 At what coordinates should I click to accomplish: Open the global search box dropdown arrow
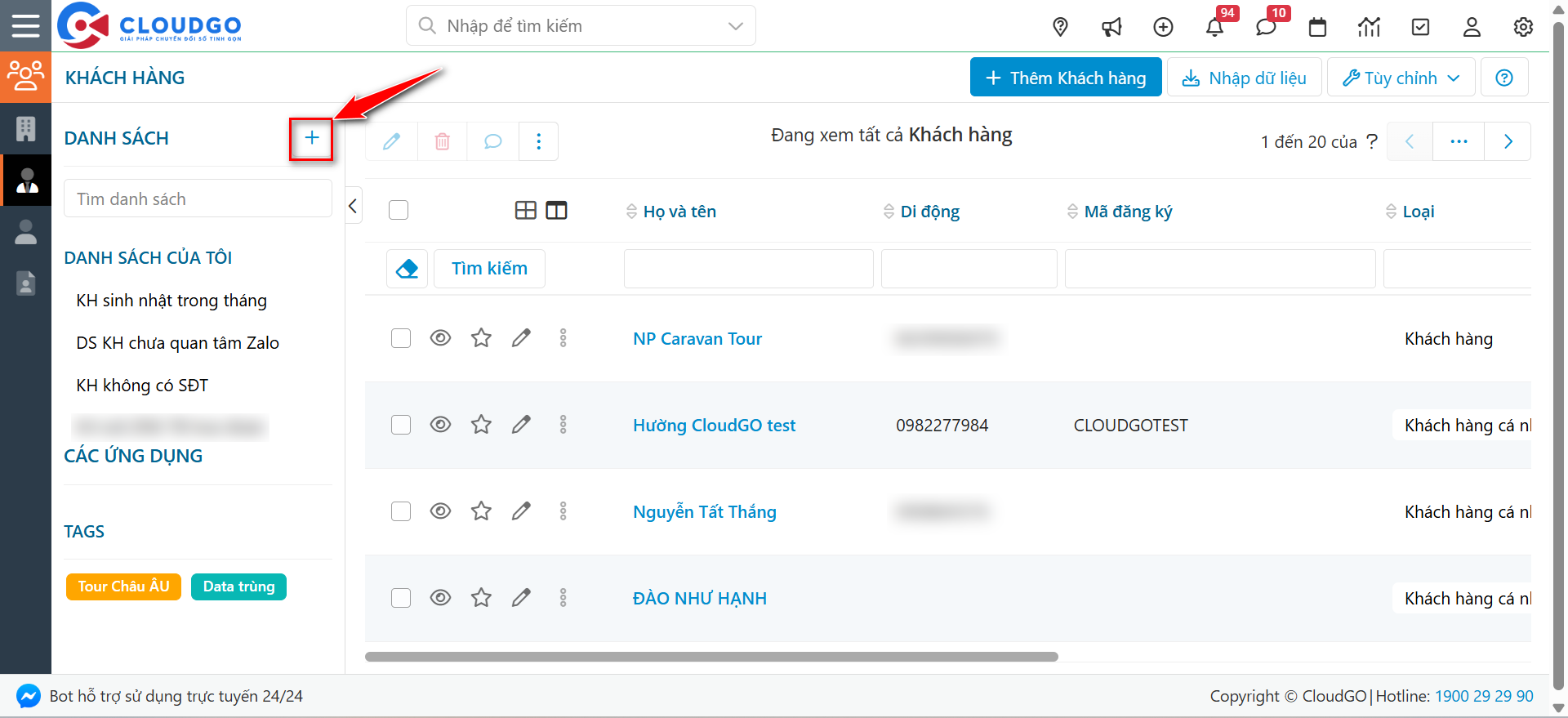coord(735,26)
